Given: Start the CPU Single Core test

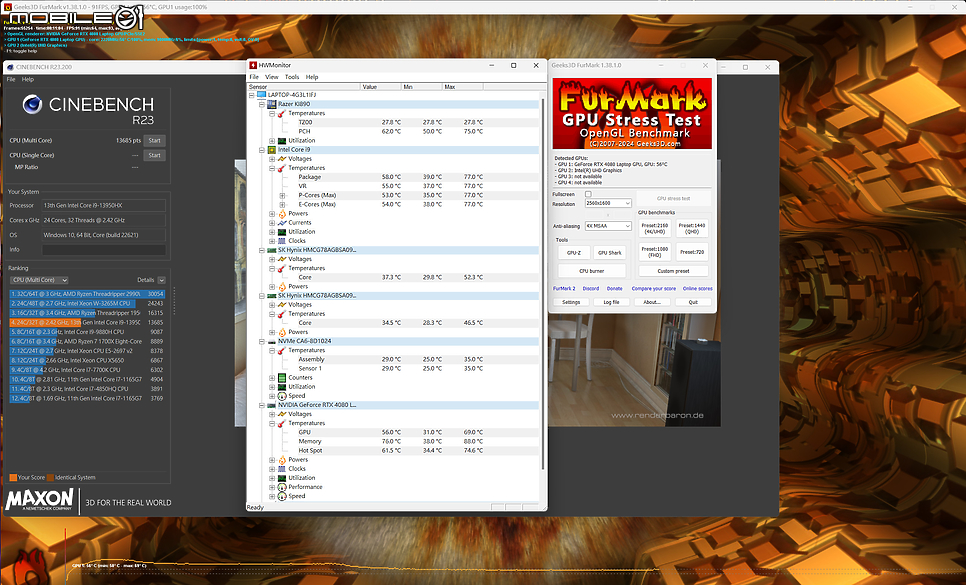Looking at the screenshot, I should click(155, 155).
